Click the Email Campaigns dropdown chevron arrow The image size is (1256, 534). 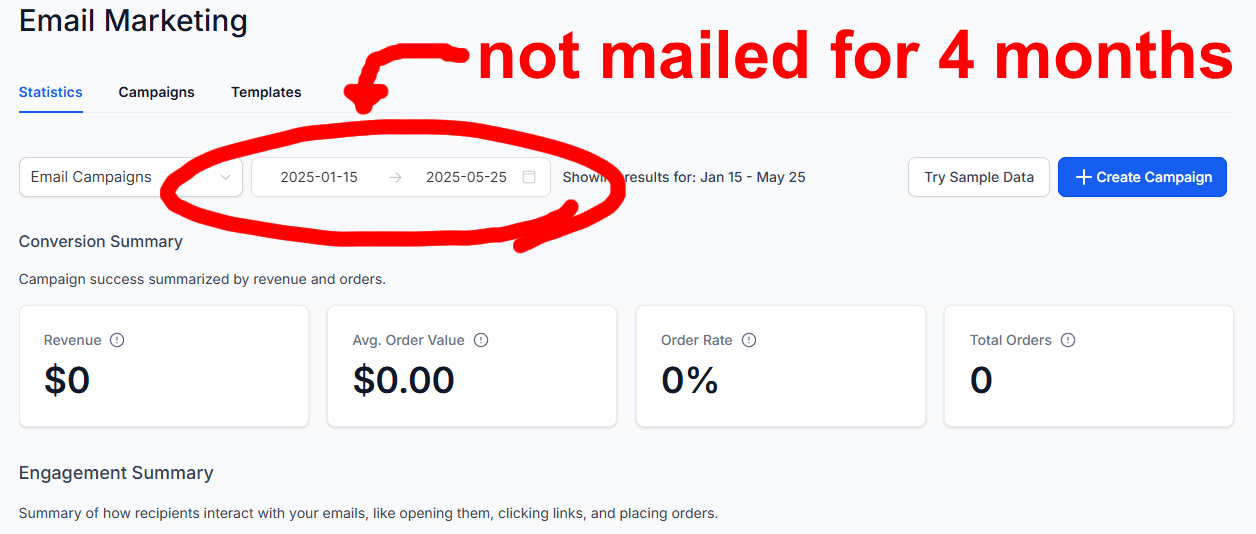[226, 177]
